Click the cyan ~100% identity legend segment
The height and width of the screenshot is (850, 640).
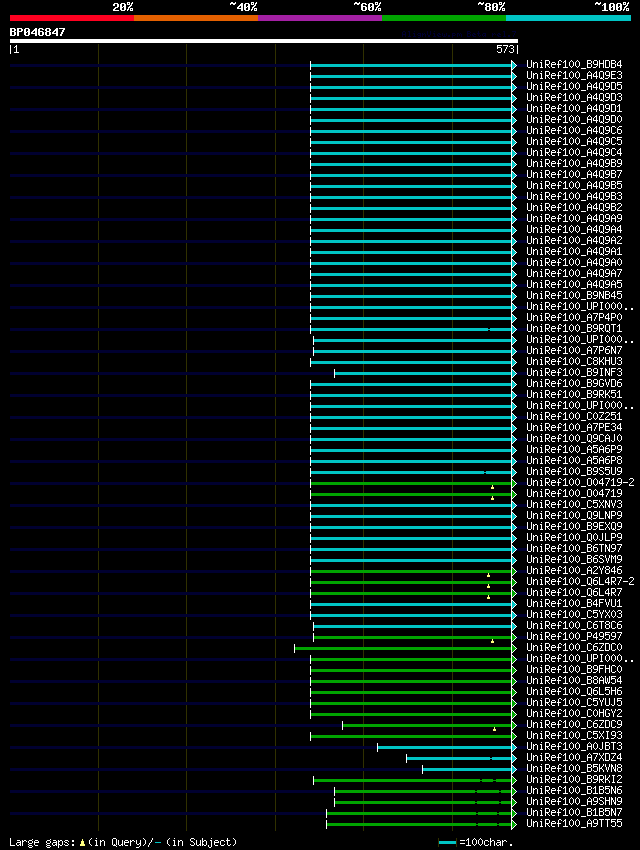[x=568, y=18]
